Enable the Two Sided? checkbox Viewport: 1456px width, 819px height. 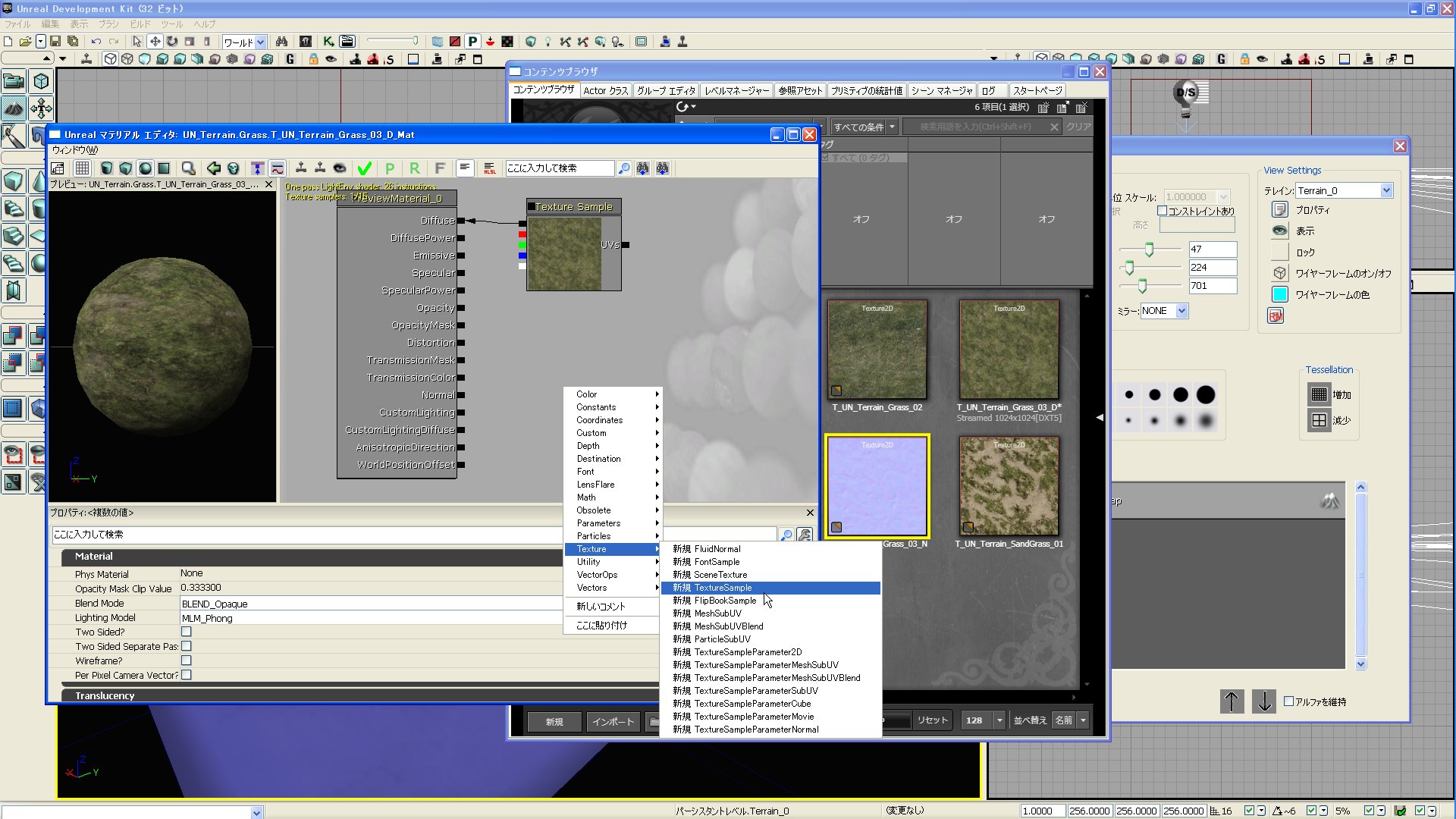click(187, 632)
